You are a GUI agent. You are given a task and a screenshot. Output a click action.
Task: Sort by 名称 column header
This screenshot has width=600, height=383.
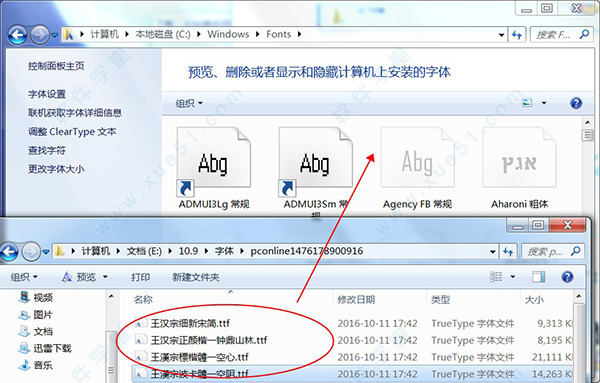pyautogui.click(x=143, y=300)
